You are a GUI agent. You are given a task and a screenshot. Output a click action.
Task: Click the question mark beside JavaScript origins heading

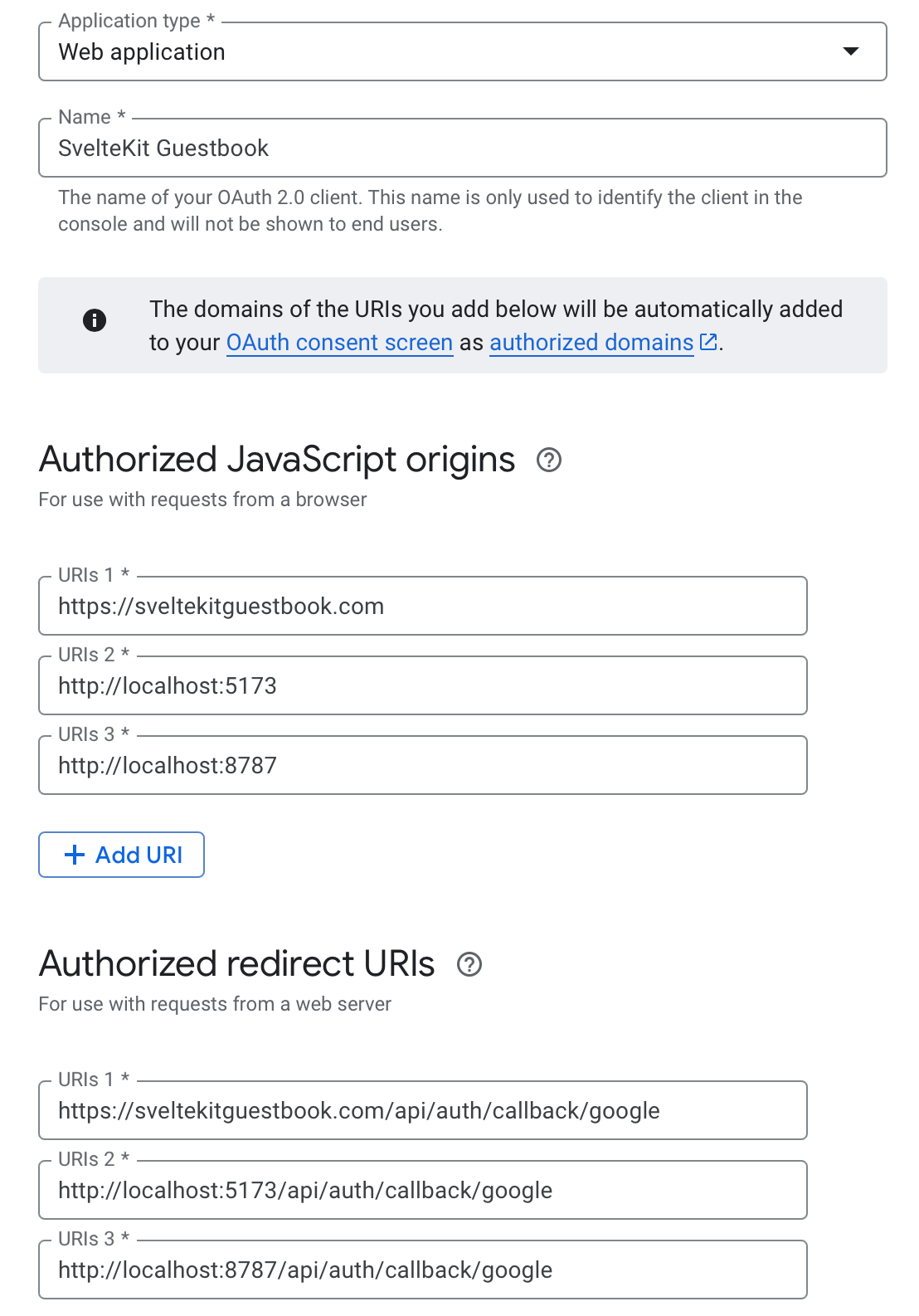click(551, 459)
